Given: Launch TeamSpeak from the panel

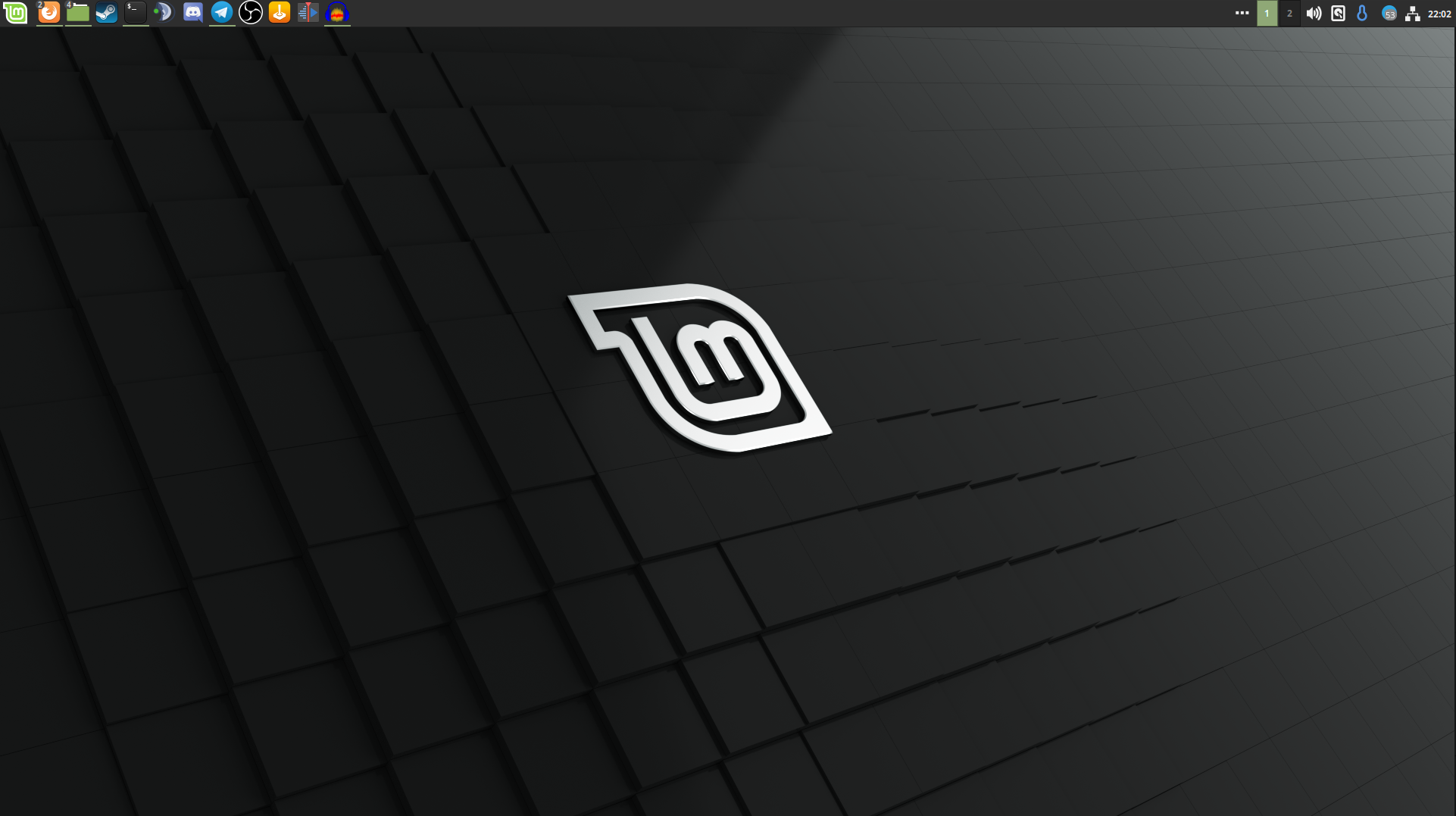Looking at the screenshot, I should [164, 13].
